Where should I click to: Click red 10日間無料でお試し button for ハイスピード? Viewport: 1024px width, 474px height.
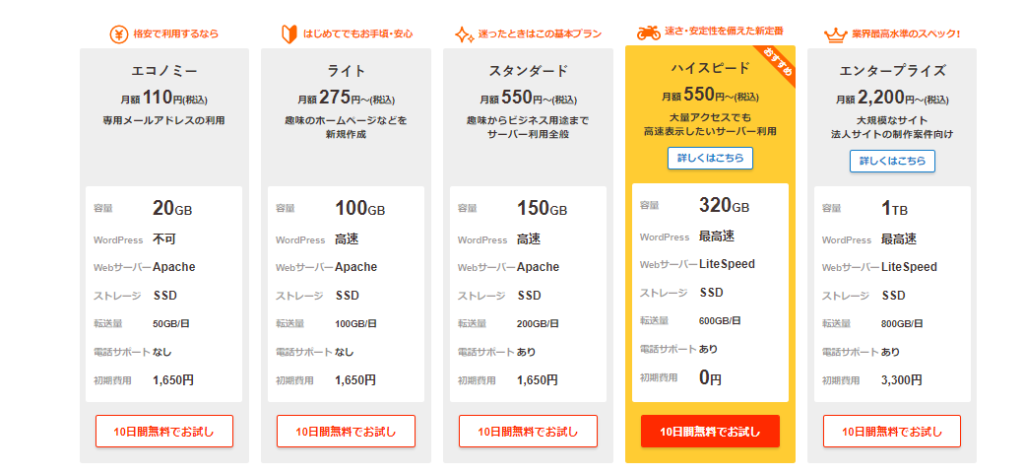point(710,431)
